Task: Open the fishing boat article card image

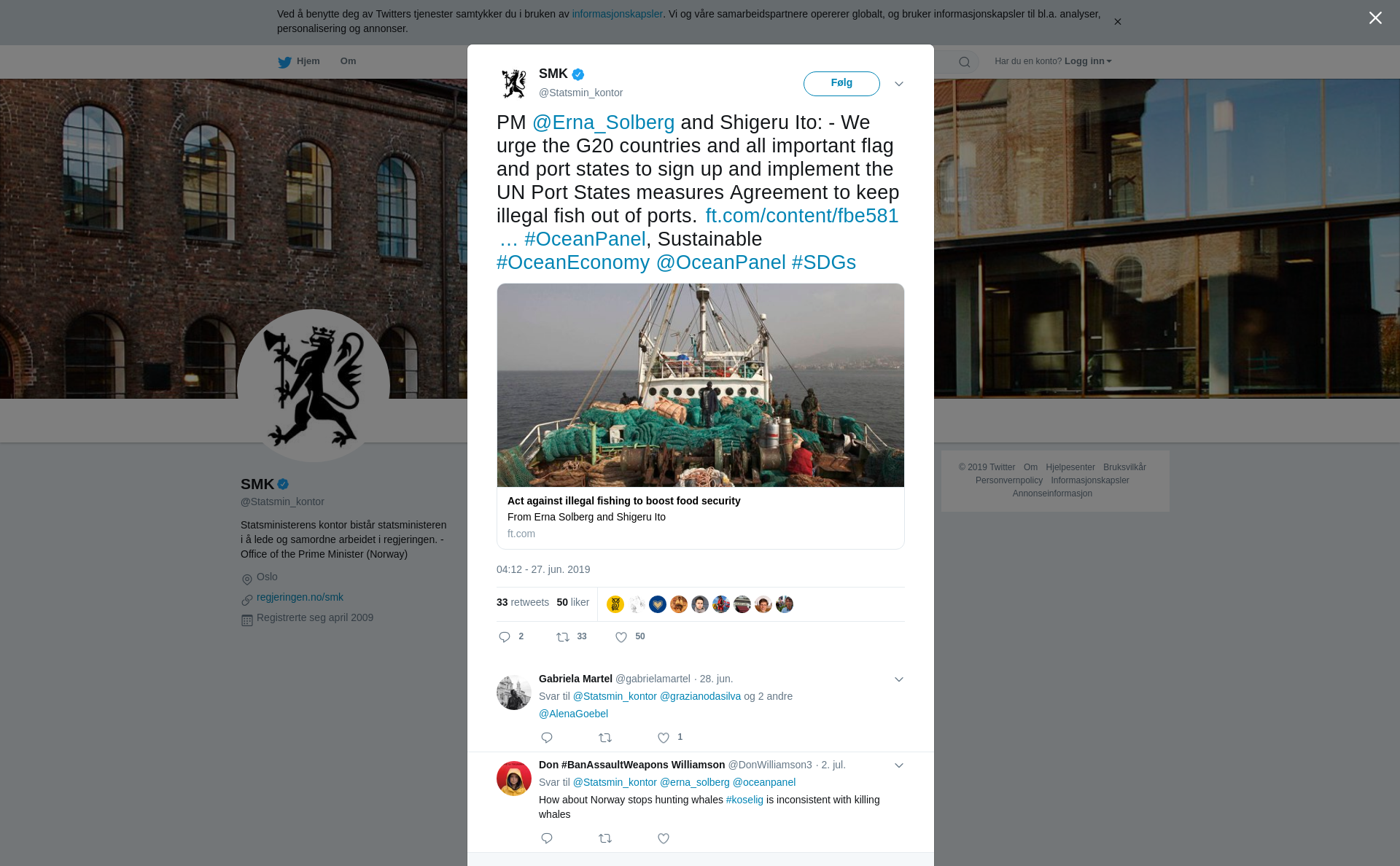Action: [701, 385]
